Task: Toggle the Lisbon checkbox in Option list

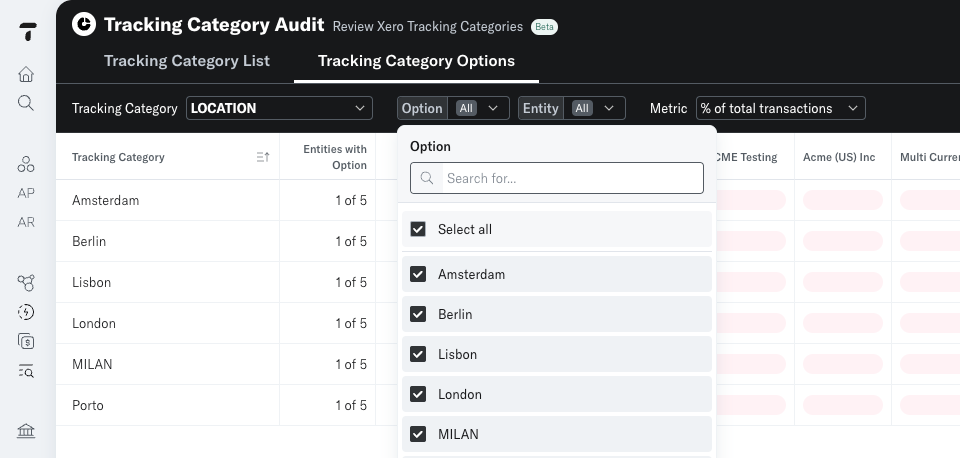Action: [418, 354]
